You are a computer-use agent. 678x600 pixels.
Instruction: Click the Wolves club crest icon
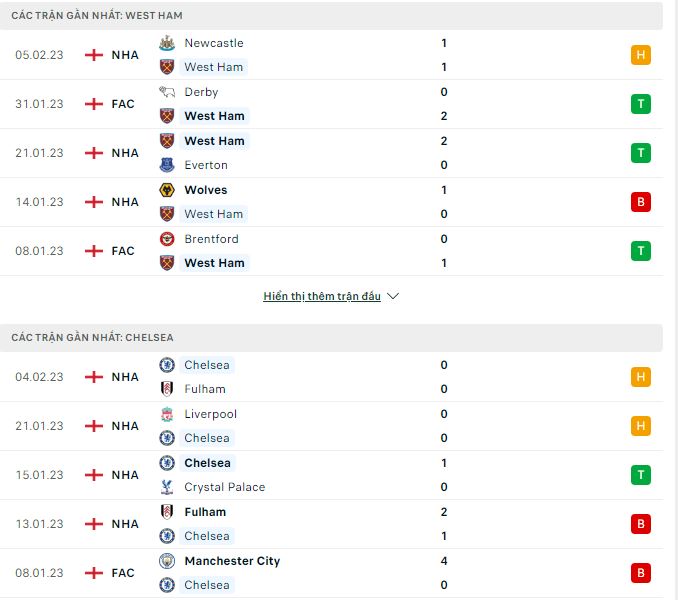pyautogui.click(x=167, y=190)
